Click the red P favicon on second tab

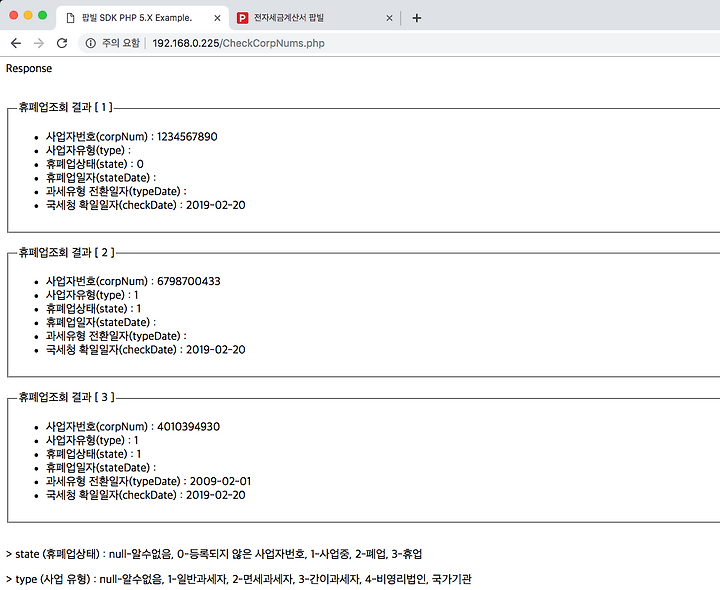[x=242, y=18]
